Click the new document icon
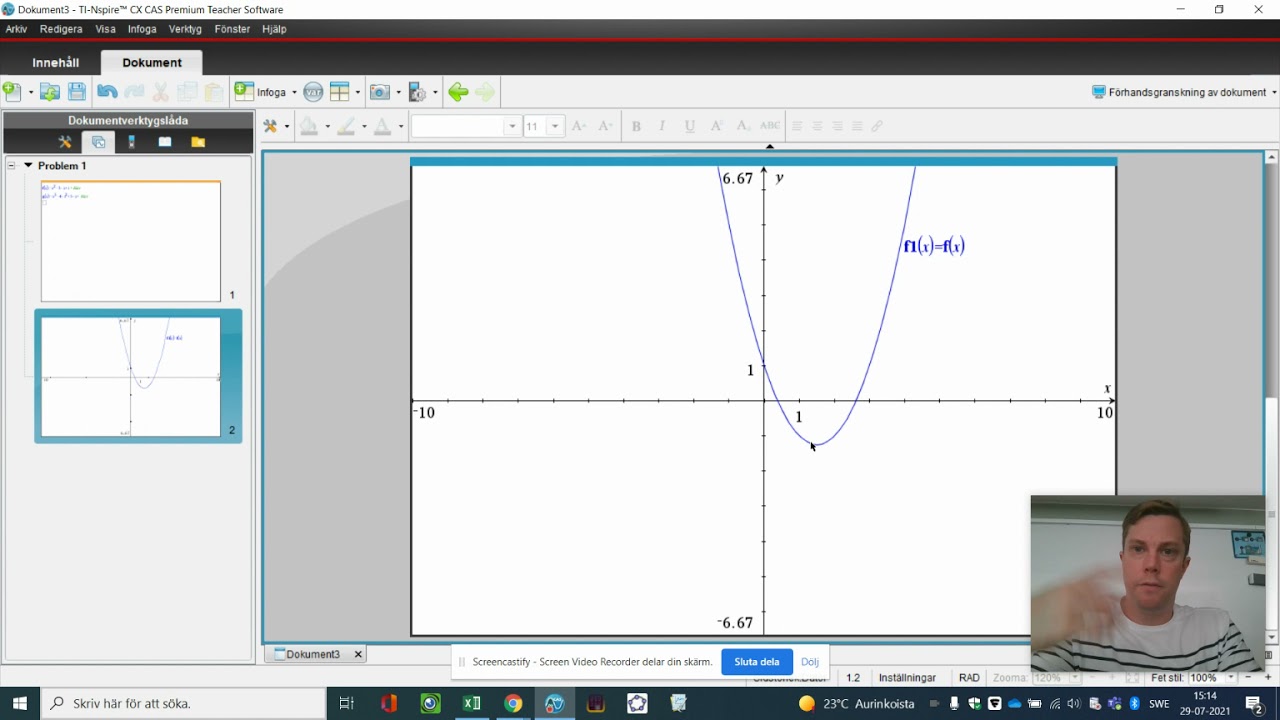This screenshot has width=1280, height=720. tap(12, 92)
